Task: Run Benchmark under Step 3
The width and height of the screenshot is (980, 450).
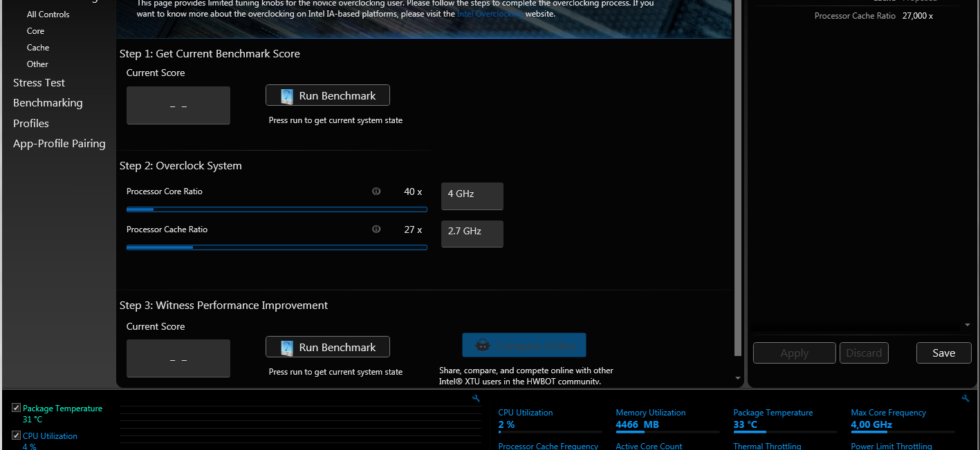Action: point(328,347)
